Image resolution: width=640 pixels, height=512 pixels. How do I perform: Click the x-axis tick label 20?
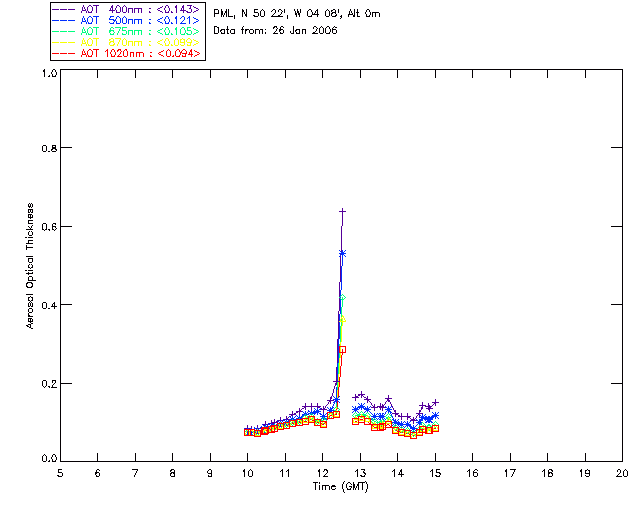pyautogui.click(x=622, y=473)
